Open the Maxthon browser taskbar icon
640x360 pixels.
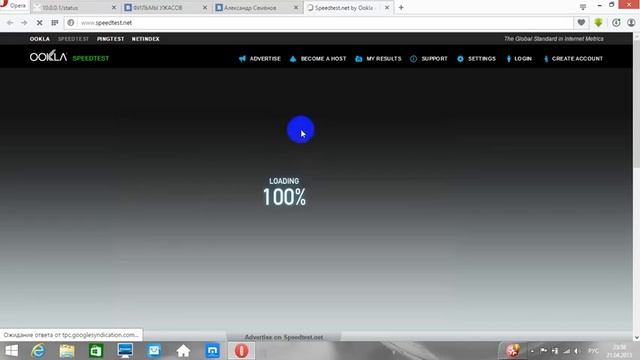pyautogui.click(x=212, y=351)
